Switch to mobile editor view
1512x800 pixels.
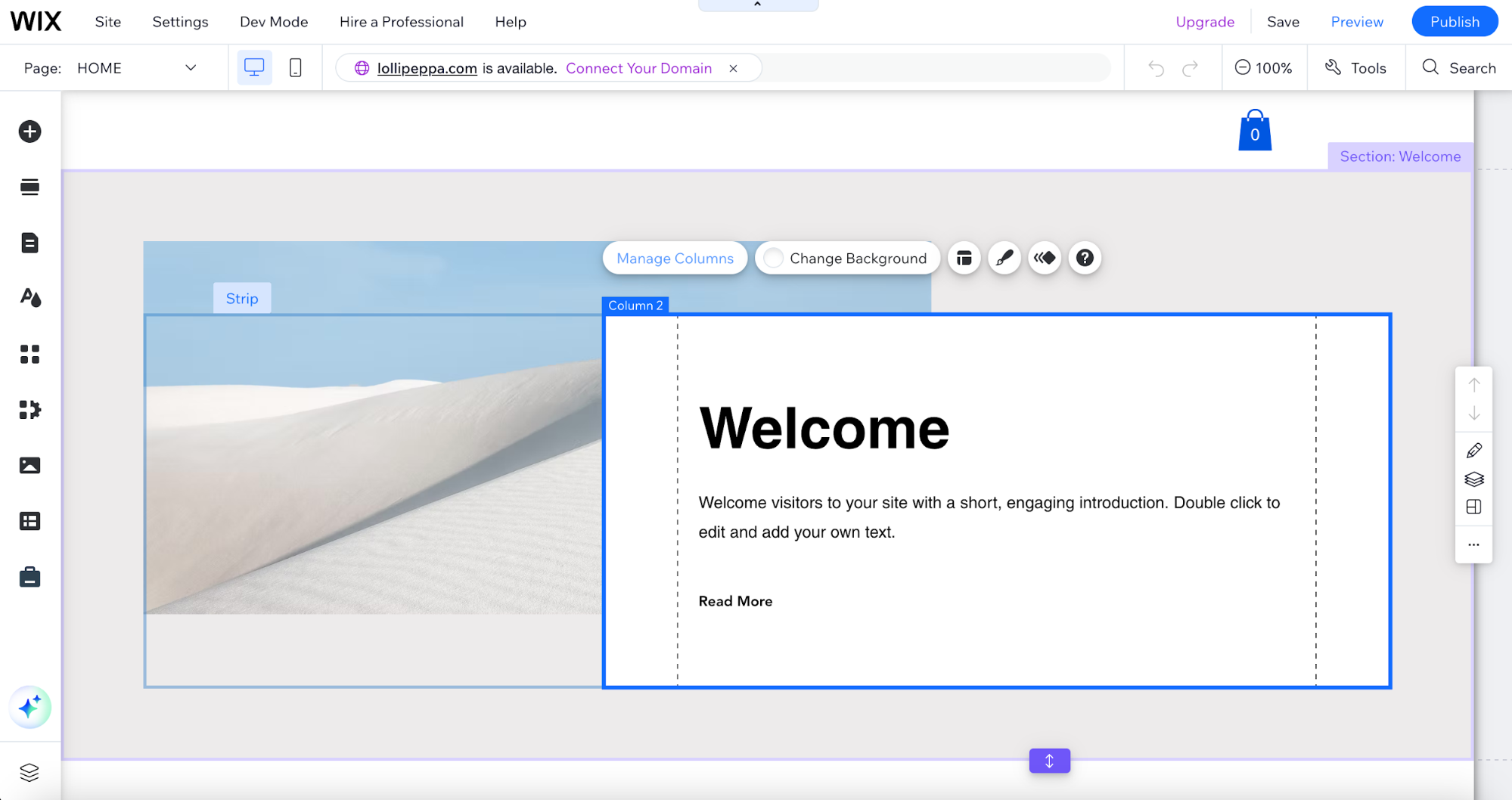294,67
